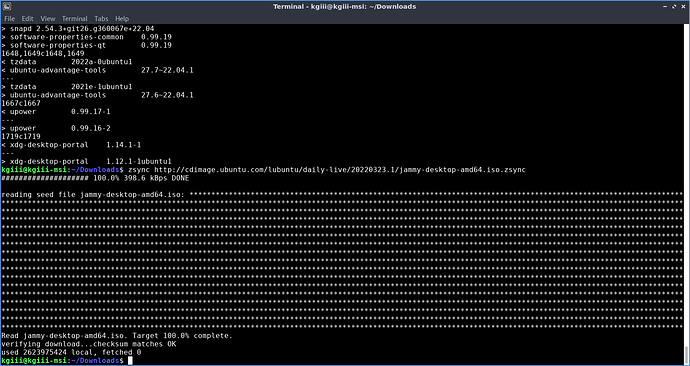690x366 pixels.
Task: Click 'tzdata 2022a-0ubuntu1' line
Action: coord(67,62)
